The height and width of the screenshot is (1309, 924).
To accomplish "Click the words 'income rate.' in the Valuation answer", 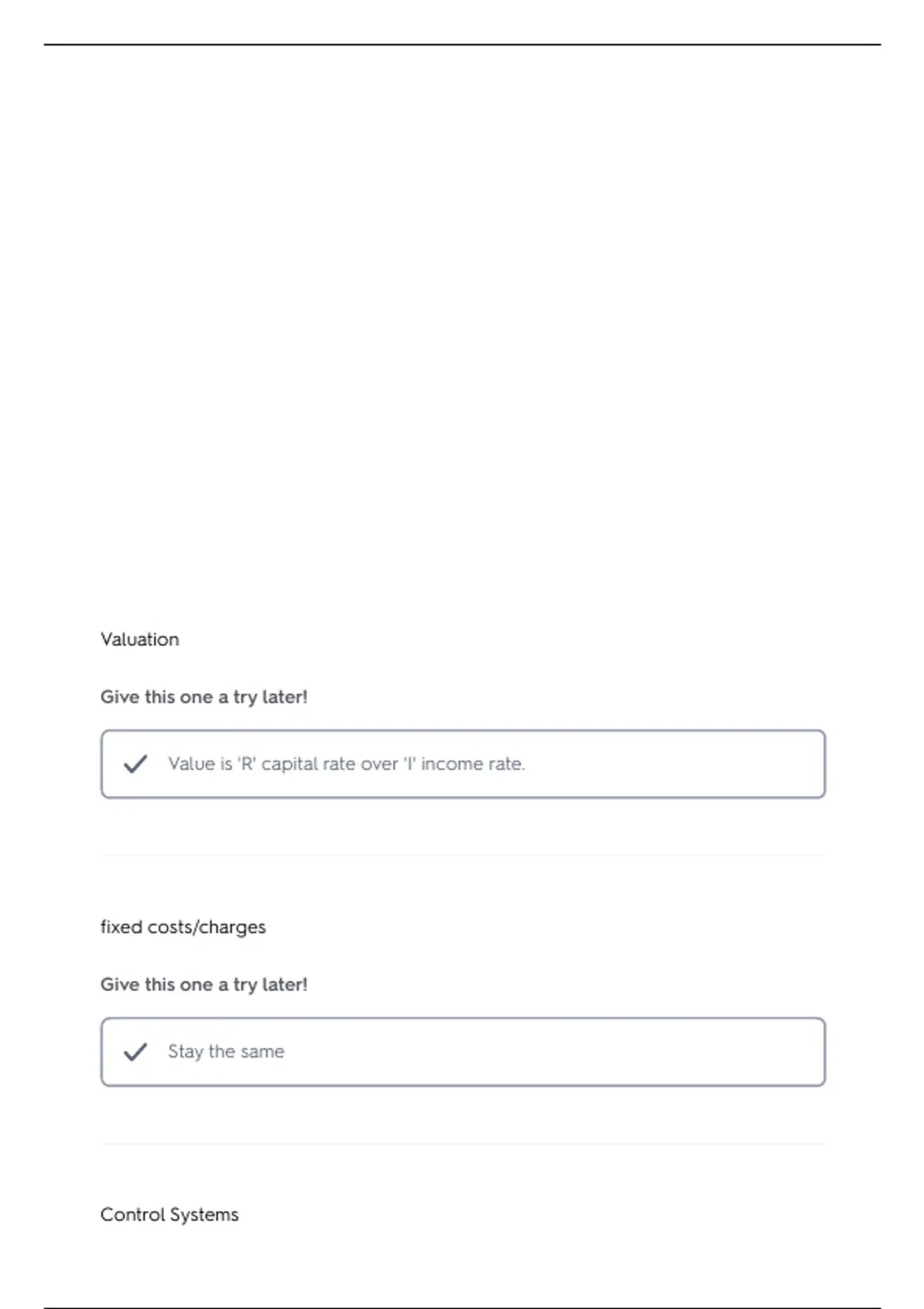I will (473, 764).
